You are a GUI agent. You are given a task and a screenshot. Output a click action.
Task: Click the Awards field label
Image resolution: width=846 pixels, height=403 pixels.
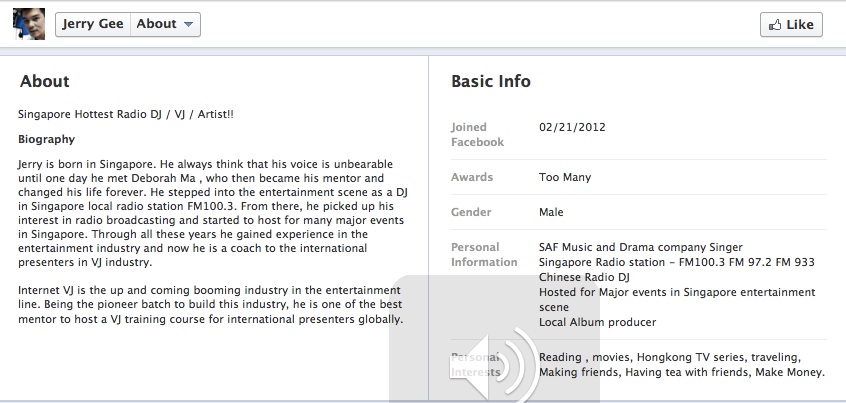point(472,178)
